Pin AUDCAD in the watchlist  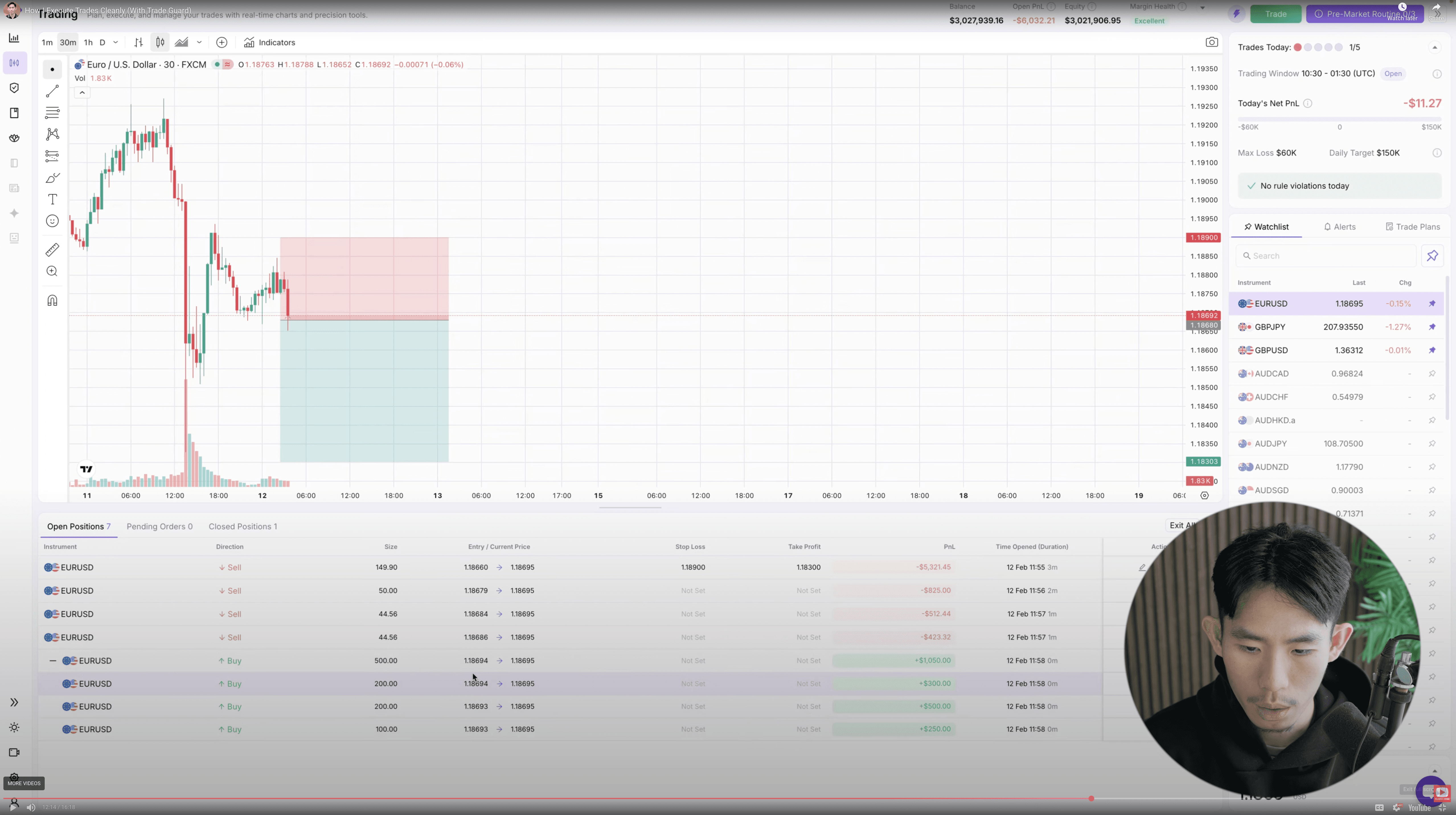(x=1432, y=374)
